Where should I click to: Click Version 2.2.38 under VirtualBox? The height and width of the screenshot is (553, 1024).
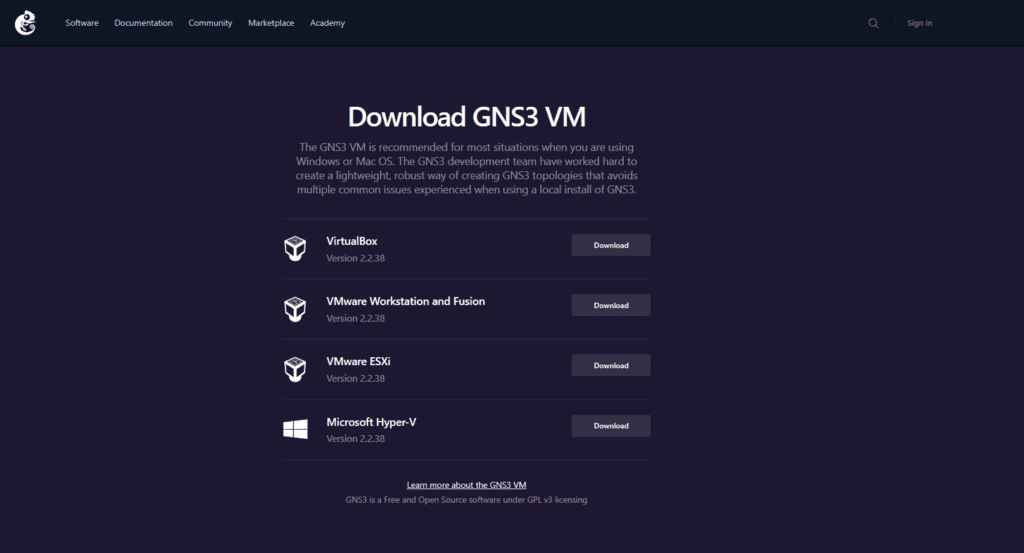tap(356, 258)
